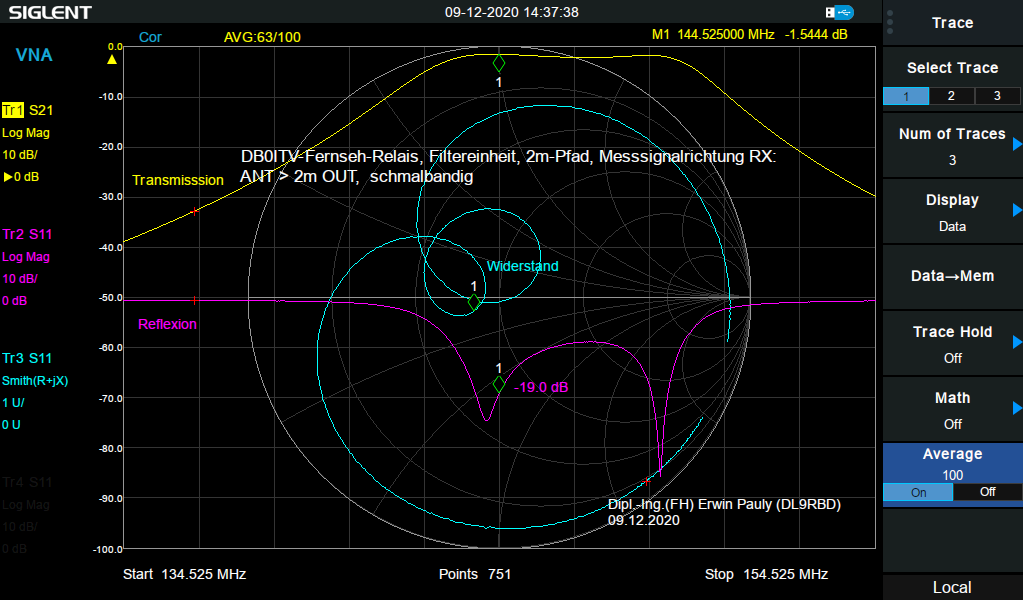Viewport: 1023px width, 600px height.
Task: Click the date and time display
Action: (x=512, y=12)
